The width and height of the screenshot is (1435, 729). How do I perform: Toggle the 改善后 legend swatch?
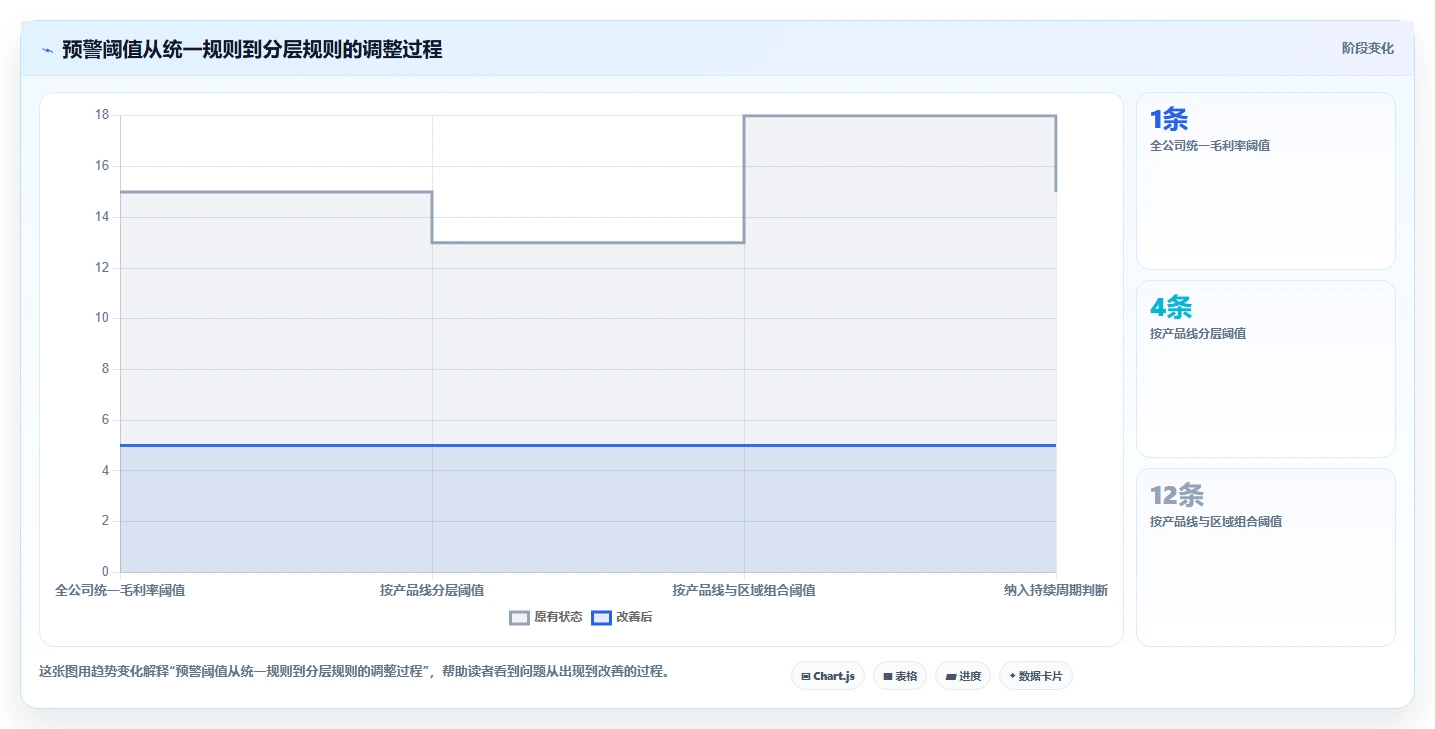point(601,618)
